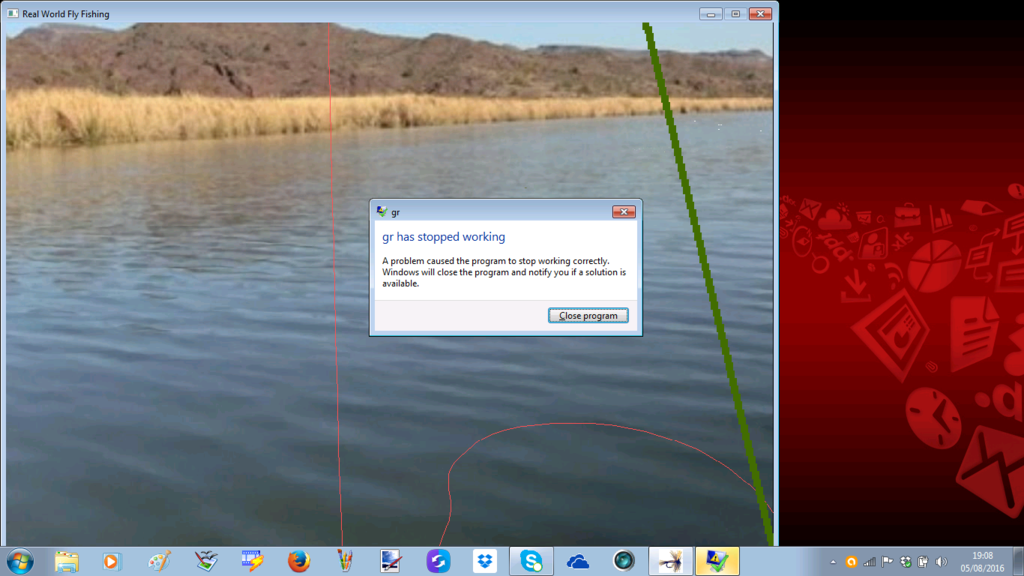Click the Show desktop strip

pos(1018,561)
